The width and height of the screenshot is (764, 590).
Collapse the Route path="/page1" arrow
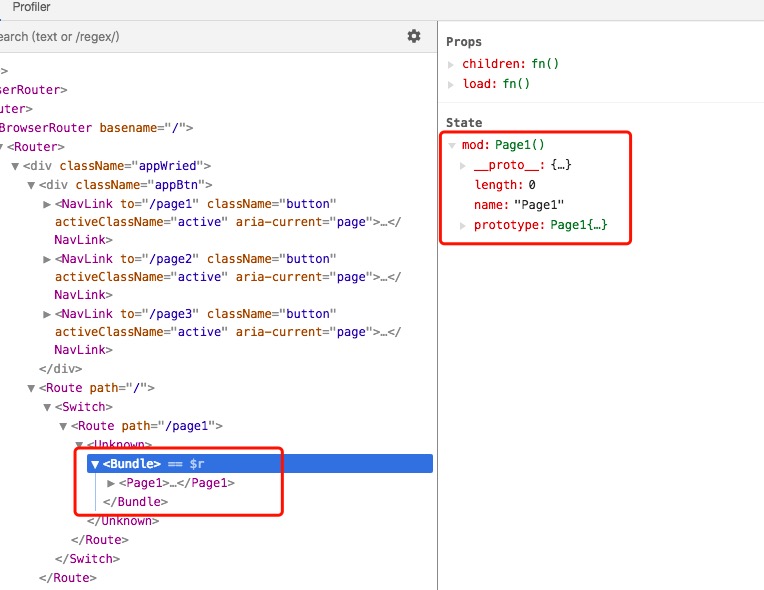(x=63, y=426)
